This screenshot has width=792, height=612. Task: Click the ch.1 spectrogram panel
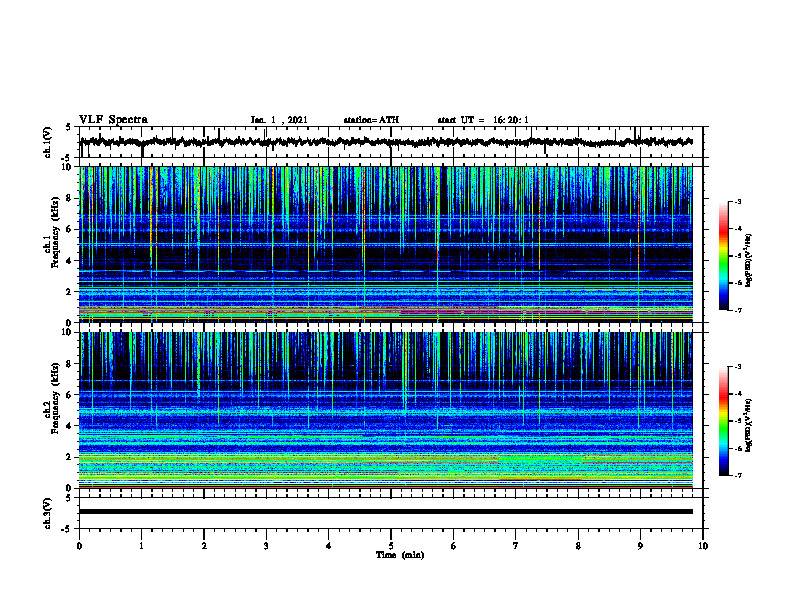(386, 244)
